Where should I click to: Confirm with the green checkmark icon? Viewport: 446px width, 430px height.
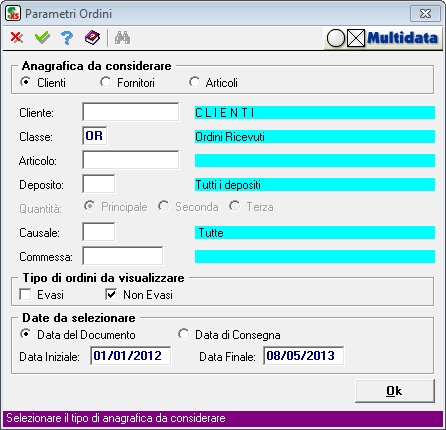[x=42, y=38]
